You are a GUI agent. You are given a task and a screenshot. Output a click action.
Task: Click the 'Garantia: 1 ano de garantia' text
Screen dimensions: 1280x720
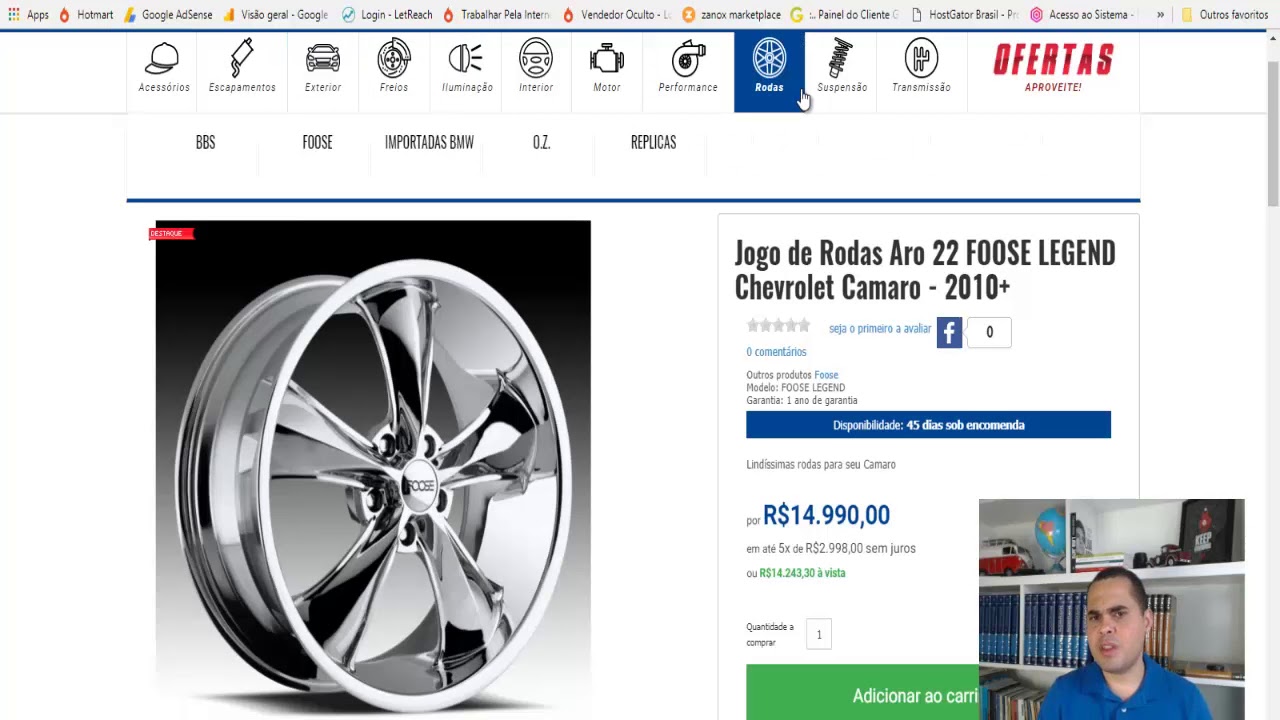tap(801, 400)
